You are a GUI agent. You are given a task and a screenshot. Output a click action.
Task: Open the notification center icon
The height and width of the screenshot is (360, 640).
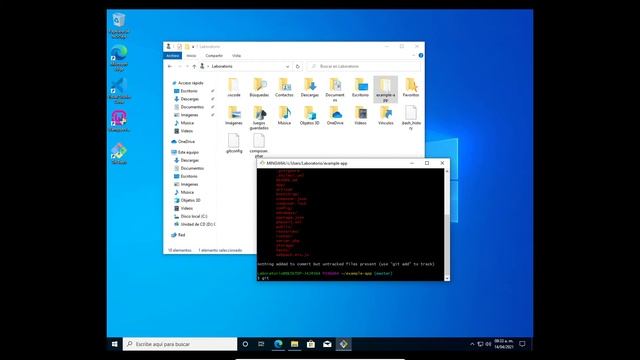[x=522, y=344]
